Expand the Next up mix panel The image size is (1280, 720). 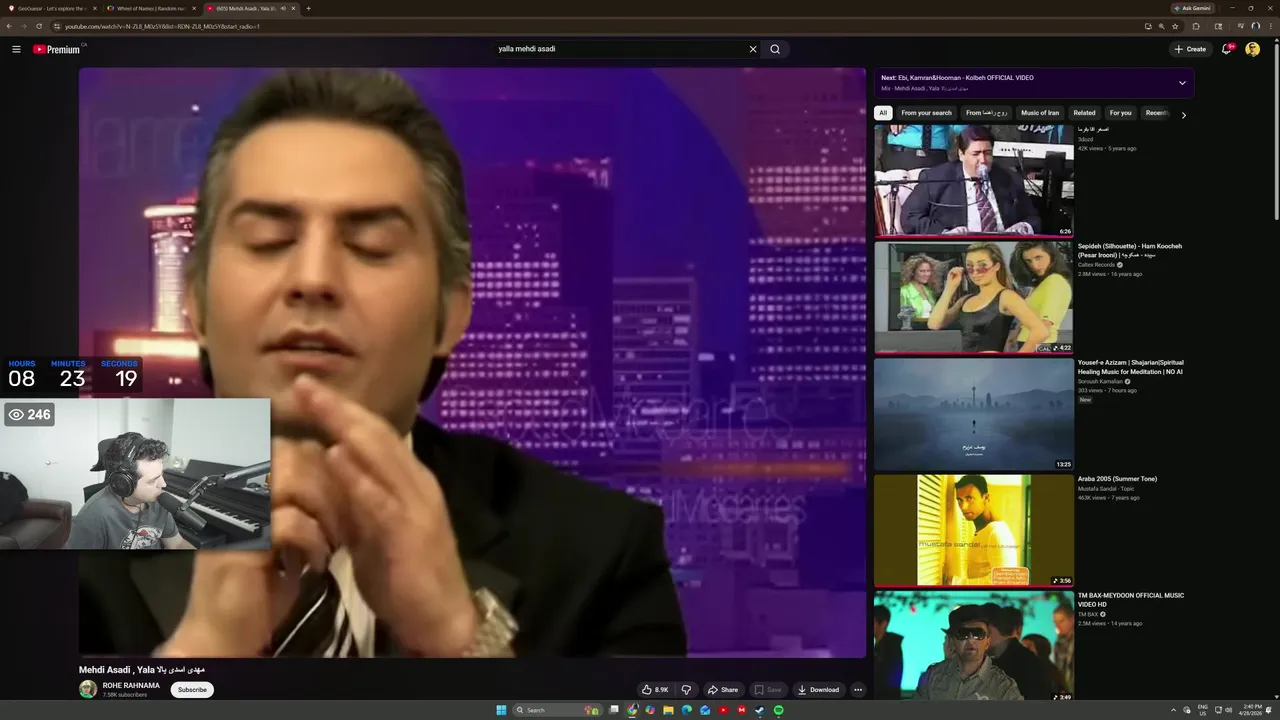pos(1182,83)
